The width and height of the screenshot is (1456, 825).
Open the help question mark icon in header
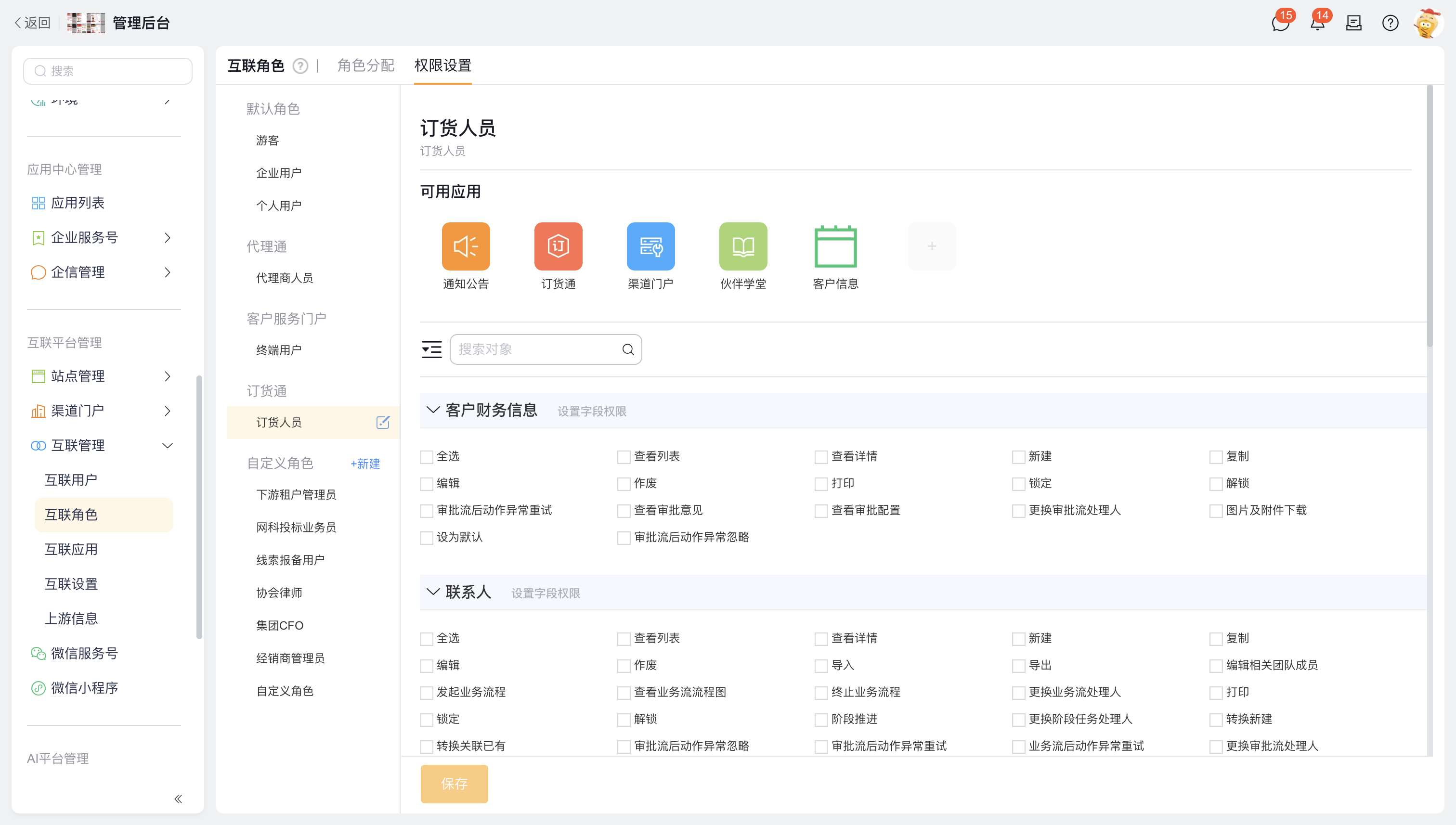click(1390, 23)
